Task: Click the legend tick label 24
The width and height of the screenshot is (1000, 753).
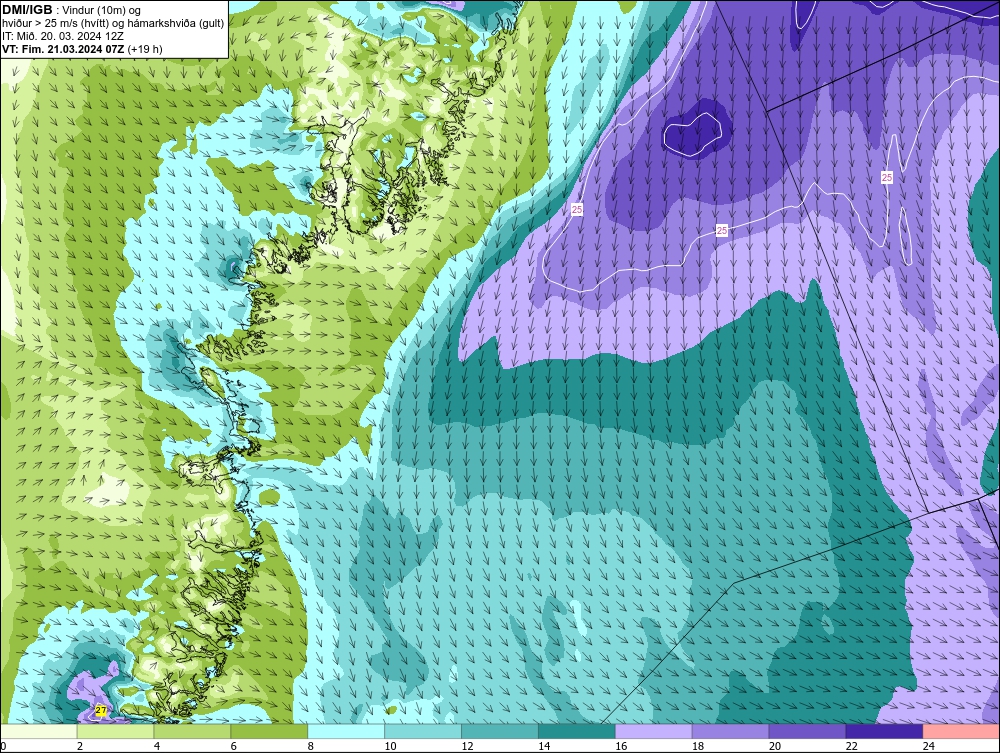Action: pyautogui.click(x=929, y=746)
